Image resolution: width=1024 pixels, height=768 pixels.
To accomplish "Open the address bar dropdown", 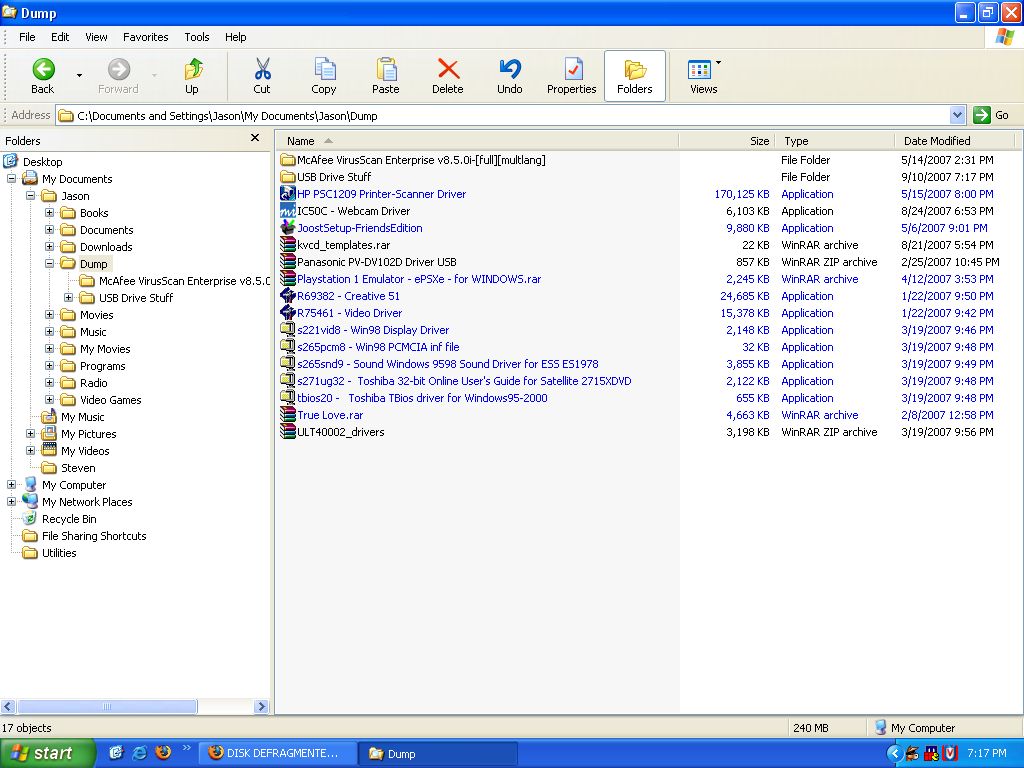I will pyautogui.click(x=957, y=116).
